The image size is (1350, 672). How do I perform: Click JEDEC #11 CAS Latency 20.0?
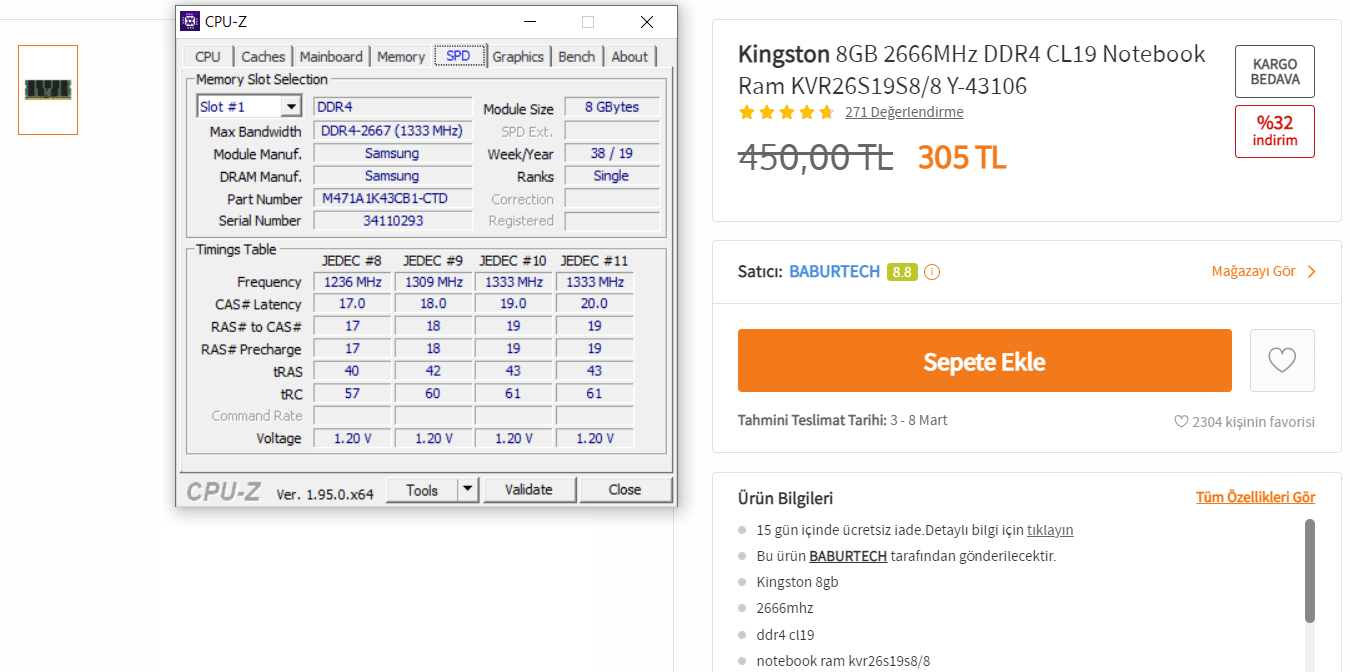pyautogui.click(x=594, y=303)
